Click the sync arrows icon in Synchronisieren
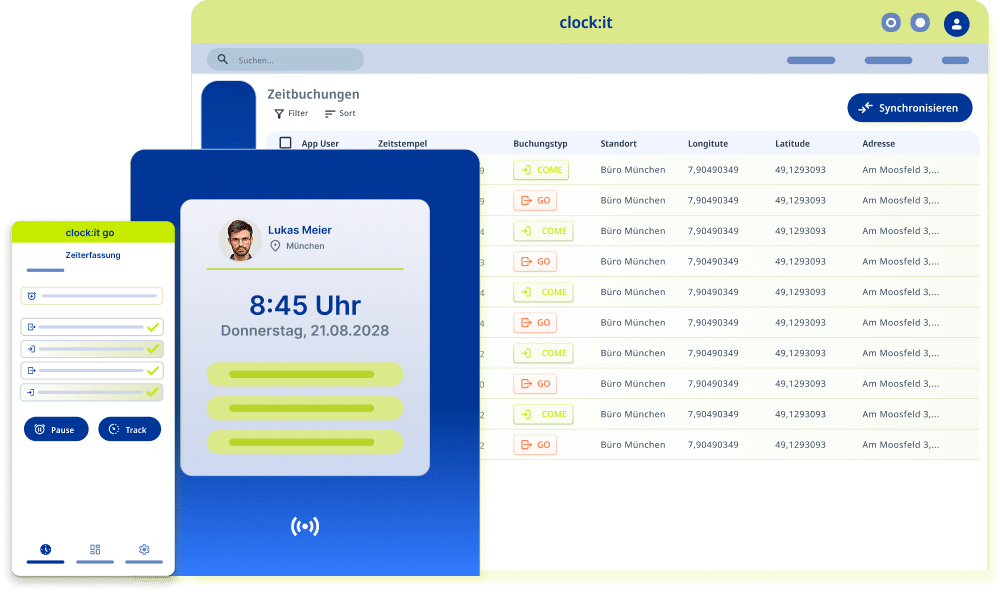Screen dimensions: 1000x593 [865, 108]
